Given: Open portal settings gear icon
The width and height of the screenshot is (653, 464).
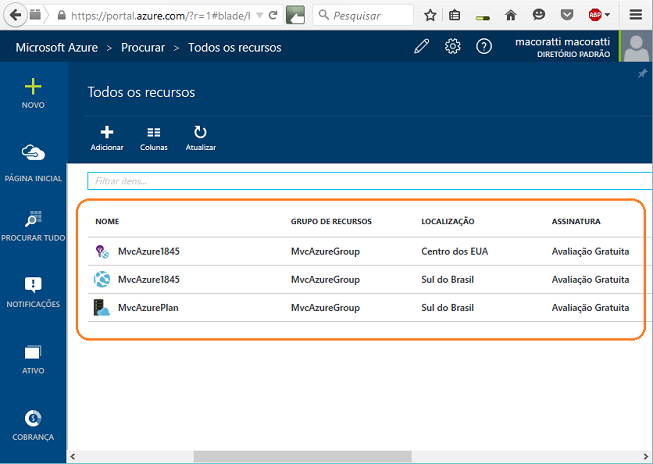Looking at the screenshot, I should [x=453, y=46].
